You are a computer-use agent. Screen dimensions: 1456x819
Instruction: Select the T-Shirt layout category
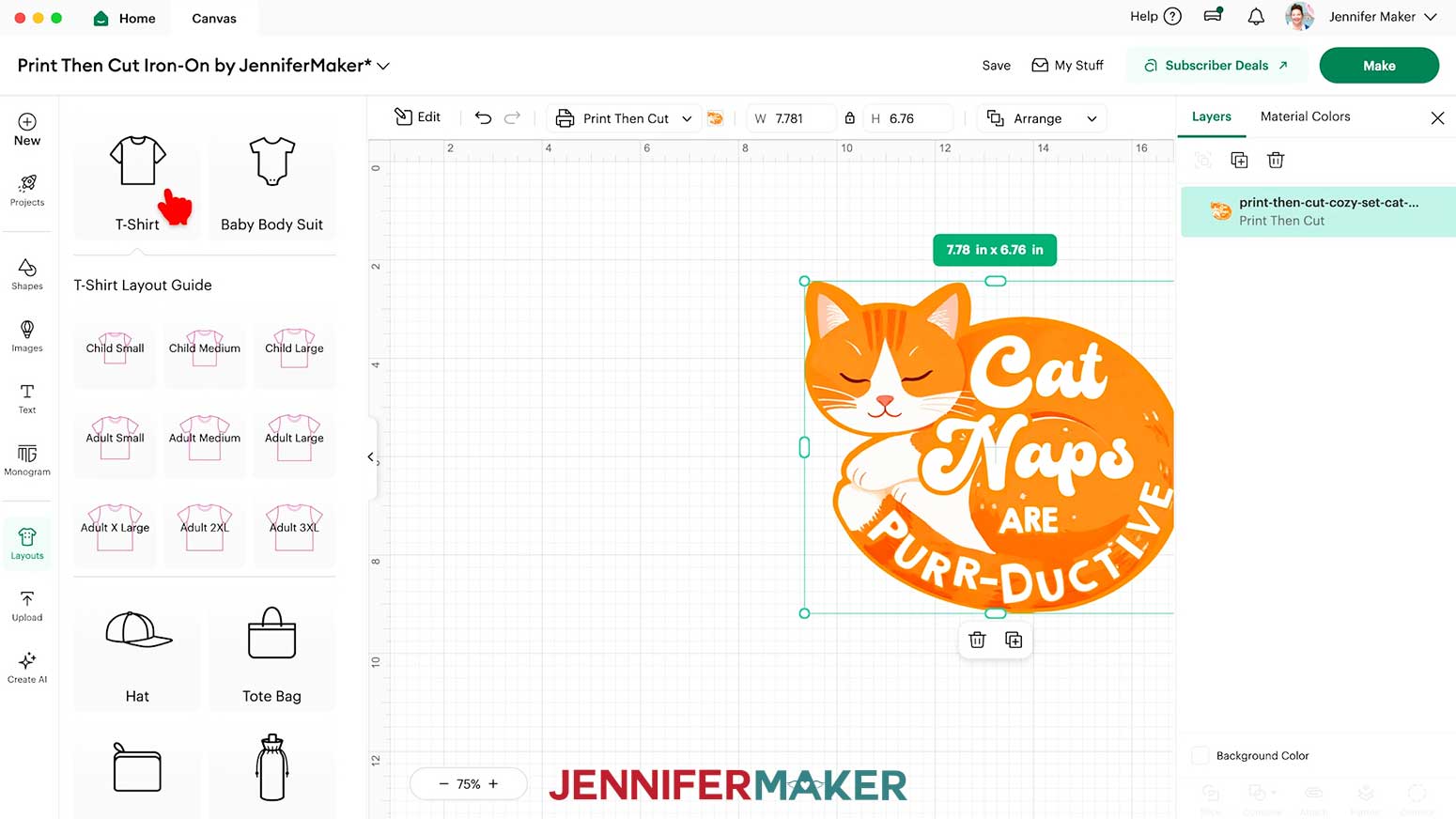pos(137,182)
